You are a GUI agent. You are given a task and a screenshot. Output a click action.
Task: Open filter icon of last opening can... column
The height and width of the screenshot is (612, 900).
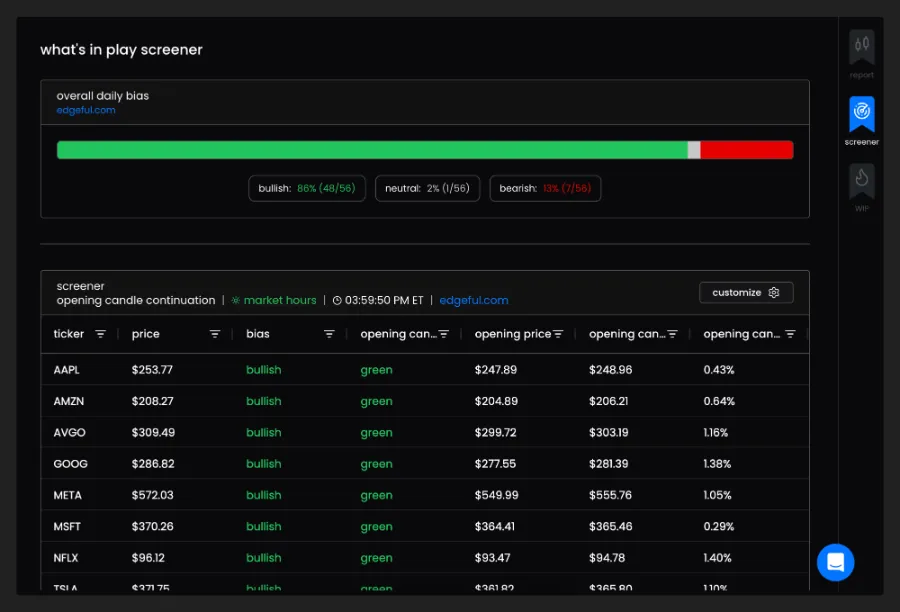(790, 334)
